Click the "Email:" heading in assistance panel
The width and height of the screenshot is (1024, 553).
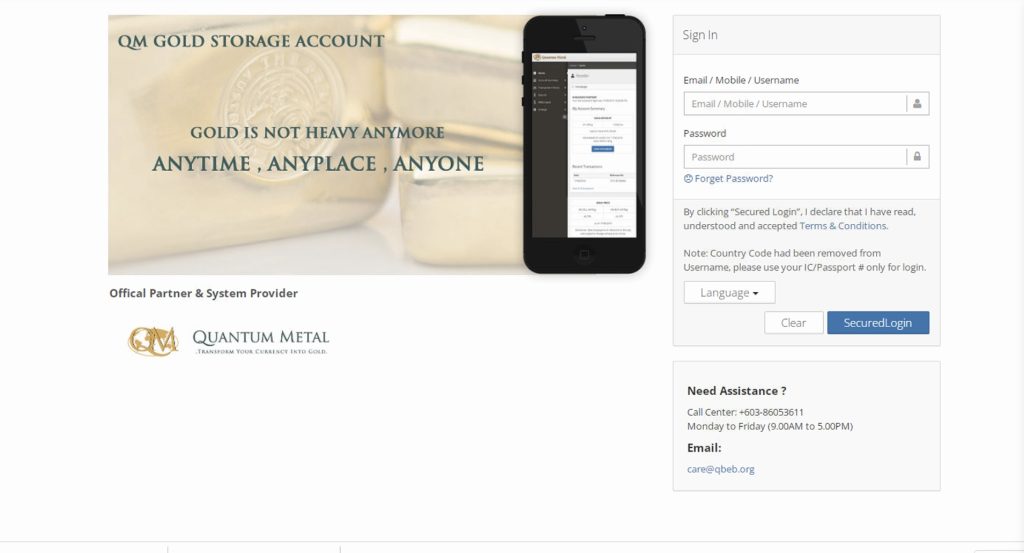(704, 448)
